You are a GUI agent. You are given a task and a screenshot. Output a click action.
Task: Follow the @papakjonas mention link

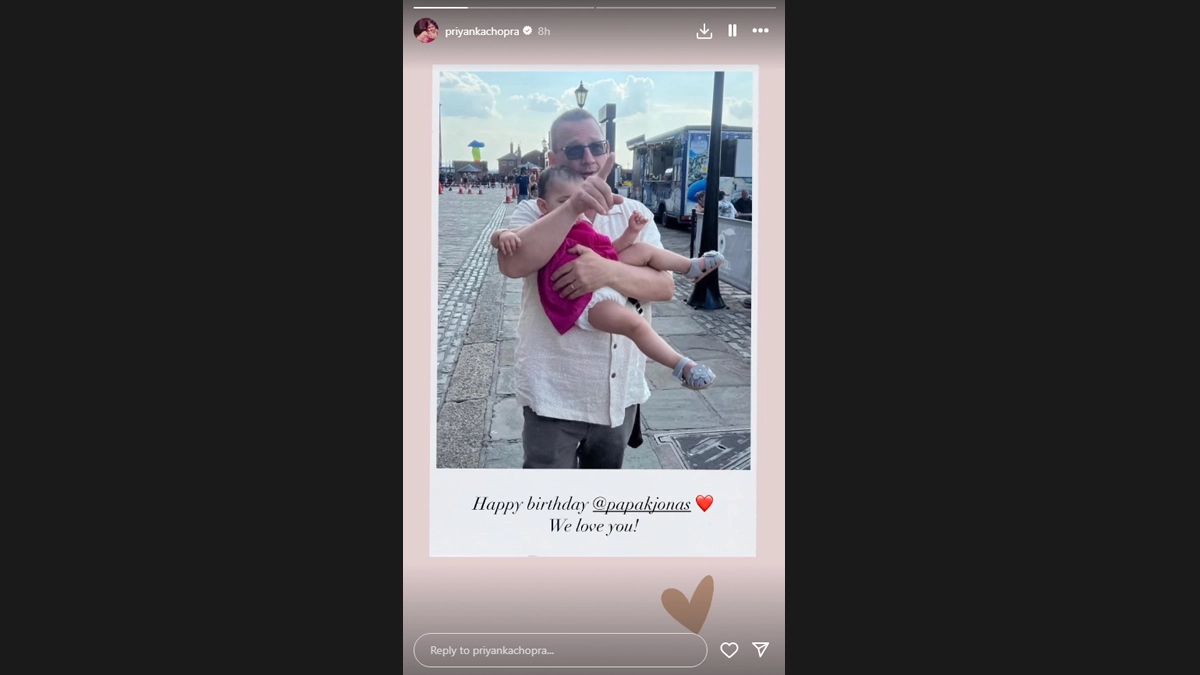[641, 504]
